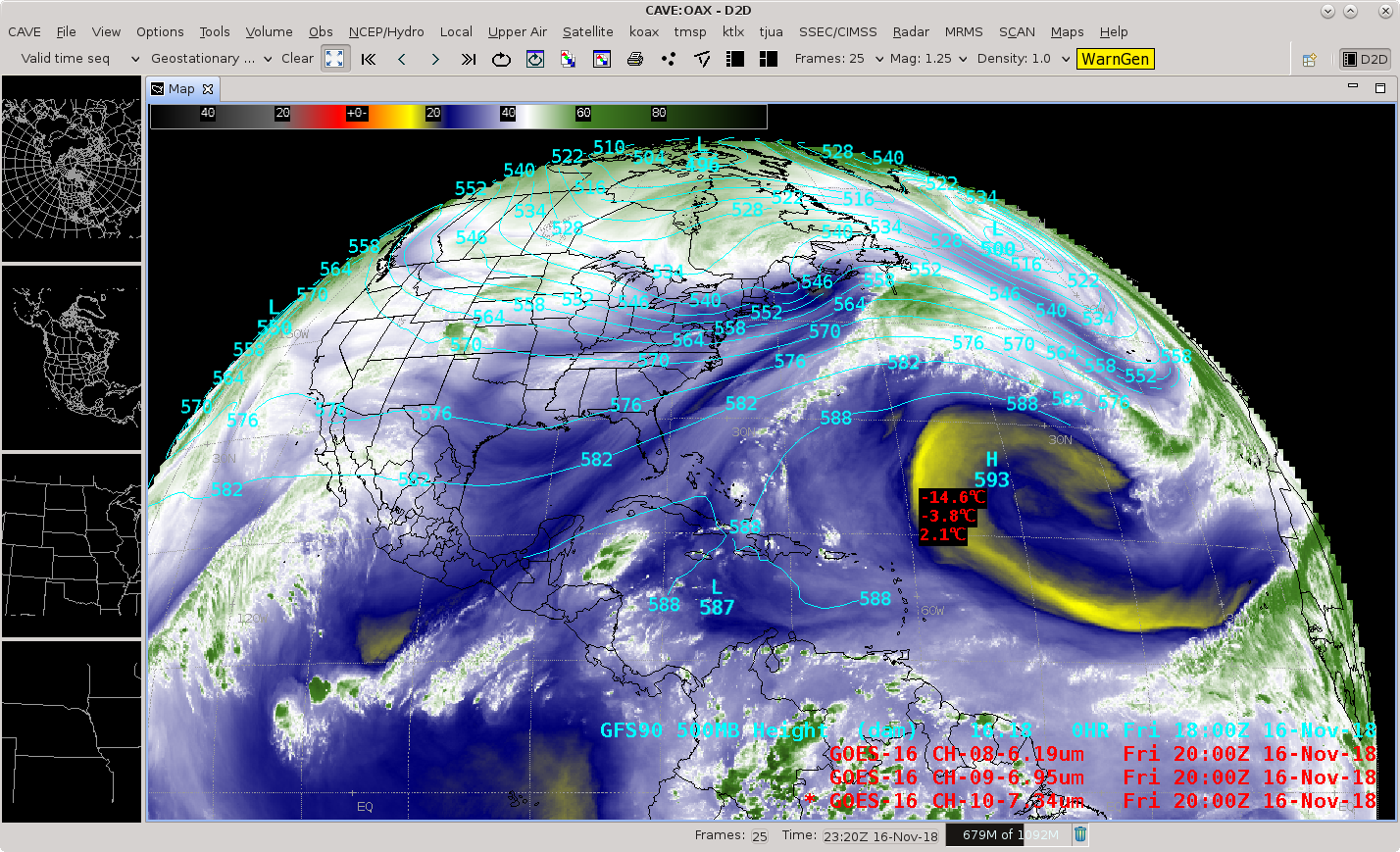
Task: Open the View menu
Action: tap(106, 31)
